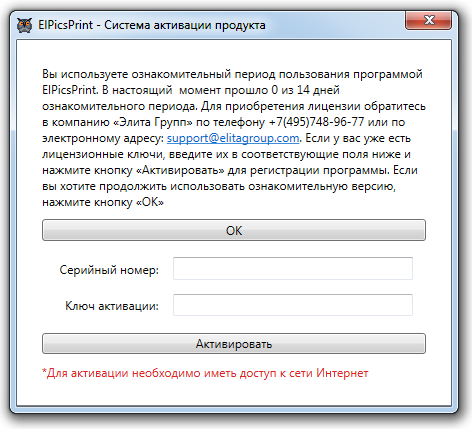Click the phone number +7(495)748-96-77 text
Screen dimensions: 472x429
click(x=316, y=122)
